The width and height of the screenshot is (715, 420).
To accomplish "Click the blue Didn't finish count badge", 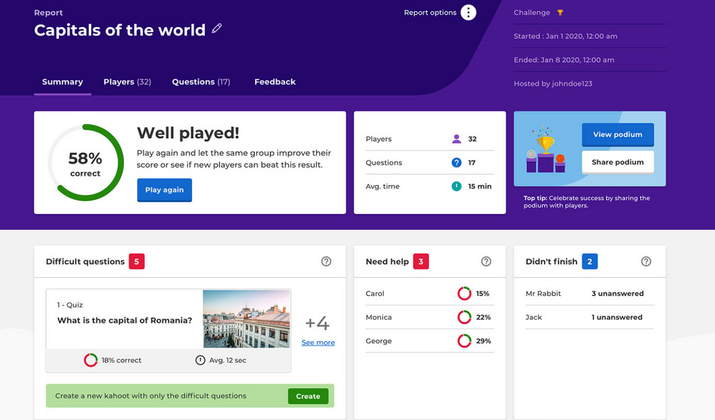I will point(590,261).
